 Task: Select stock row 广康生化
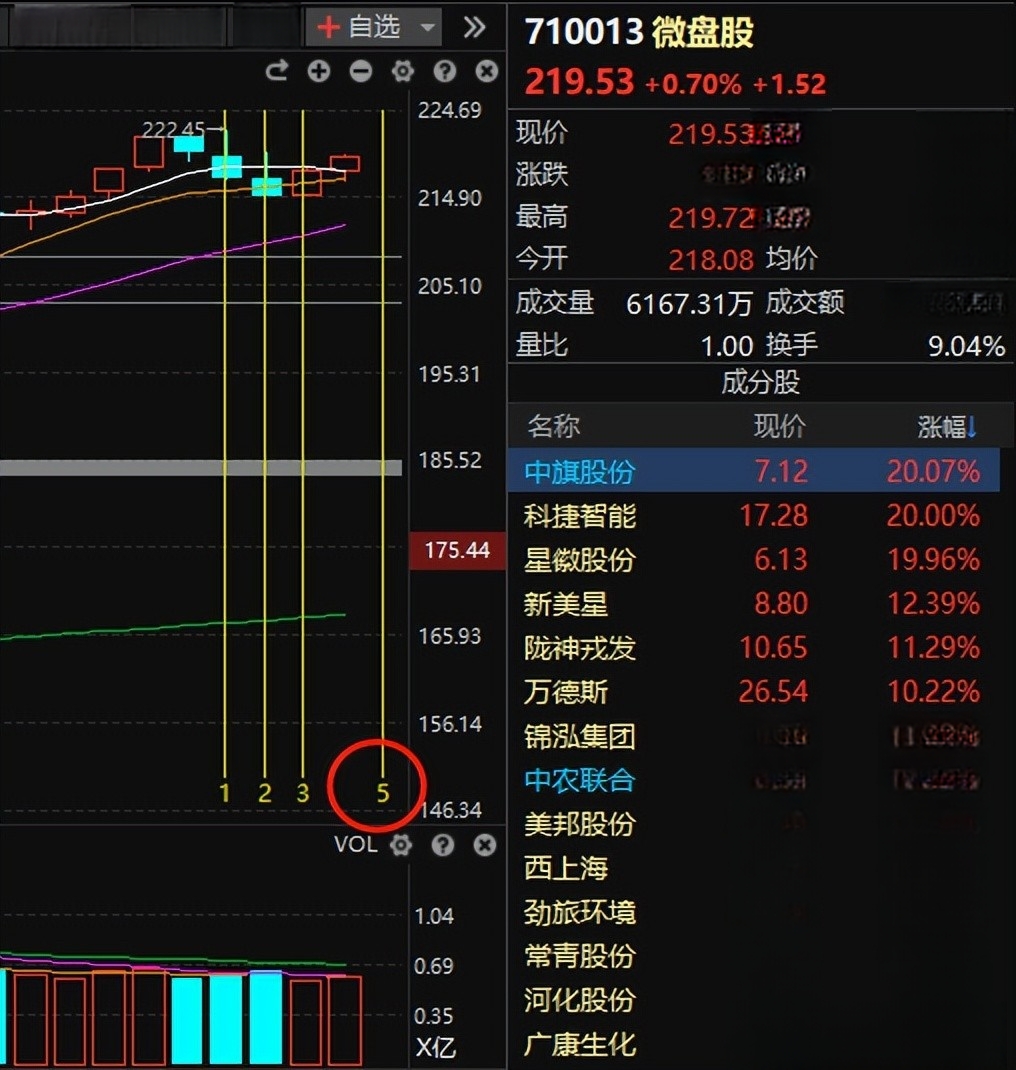click(754, 1045)
